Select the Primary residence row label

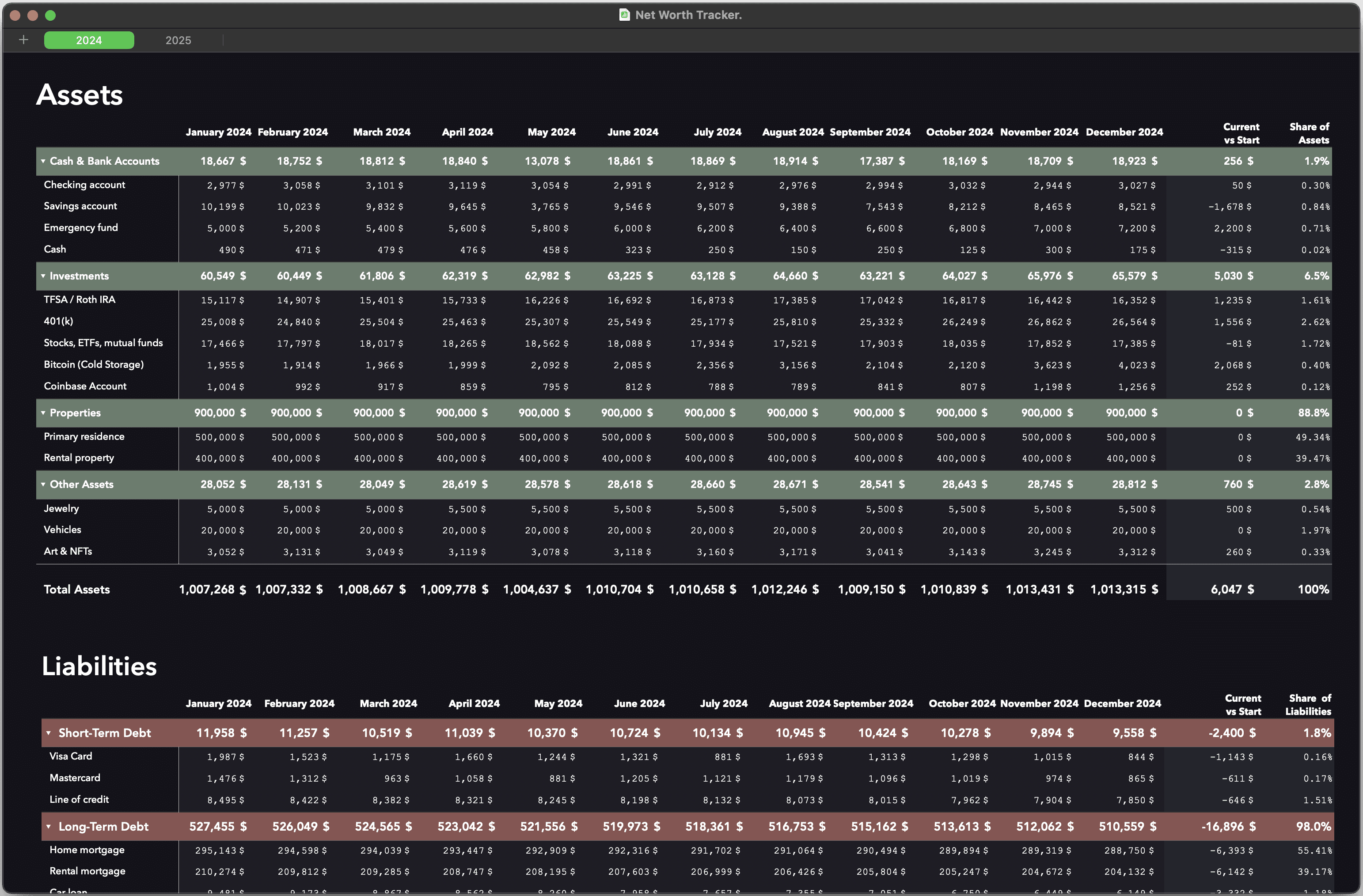[x=84, y=436]
